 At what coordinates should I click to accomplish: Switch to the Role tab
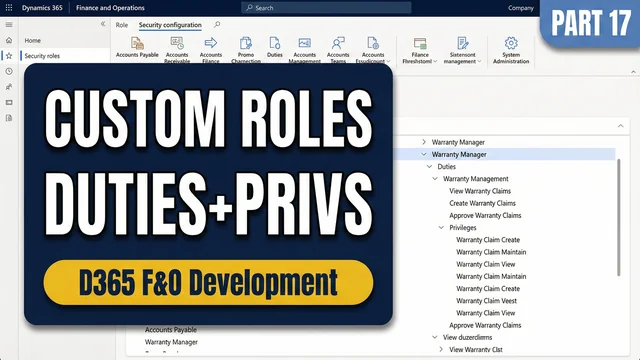click(122, 25)
